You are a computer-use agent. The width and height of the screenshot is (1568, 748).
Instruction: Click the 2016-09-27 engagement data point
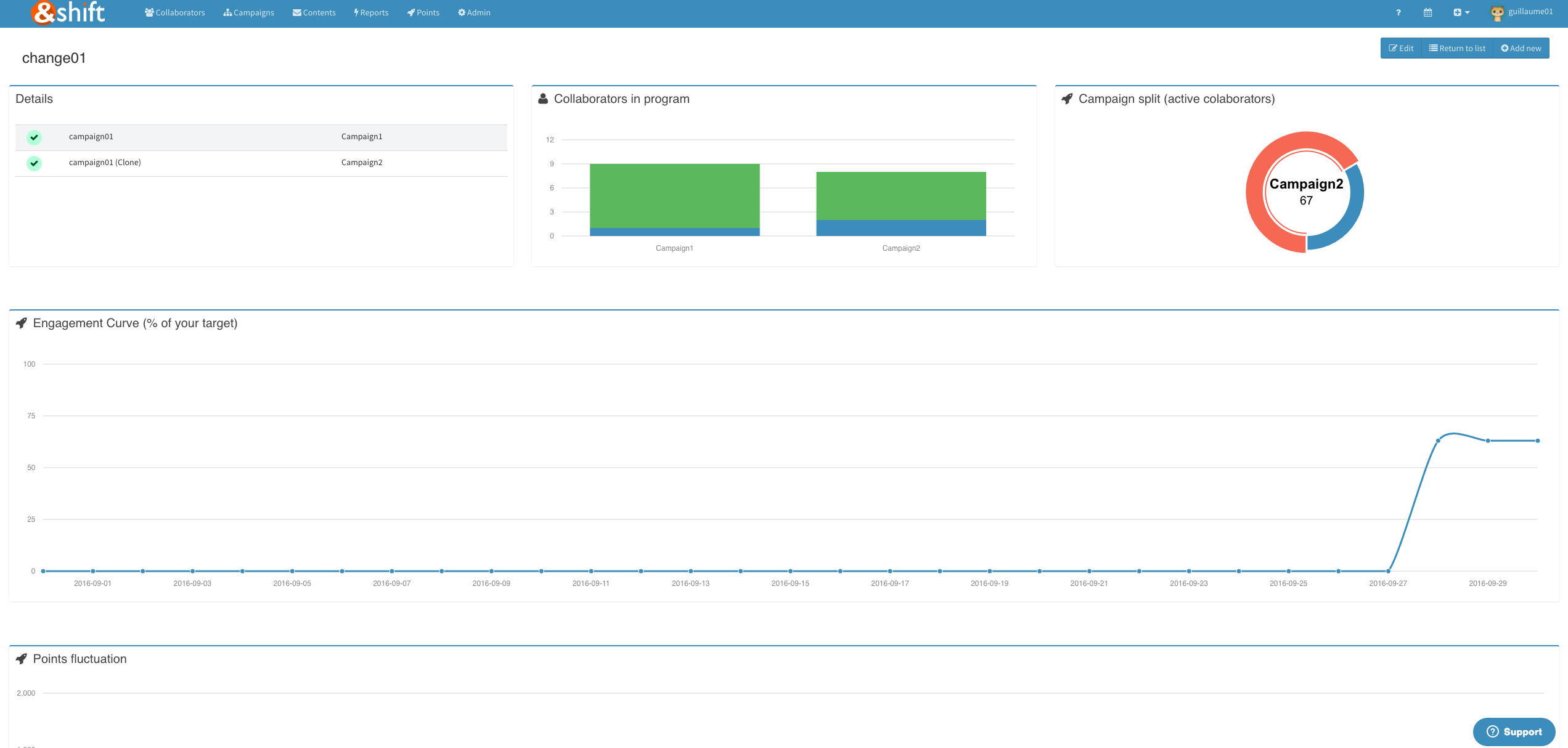pyautogui.click(x=1388, y=571)
